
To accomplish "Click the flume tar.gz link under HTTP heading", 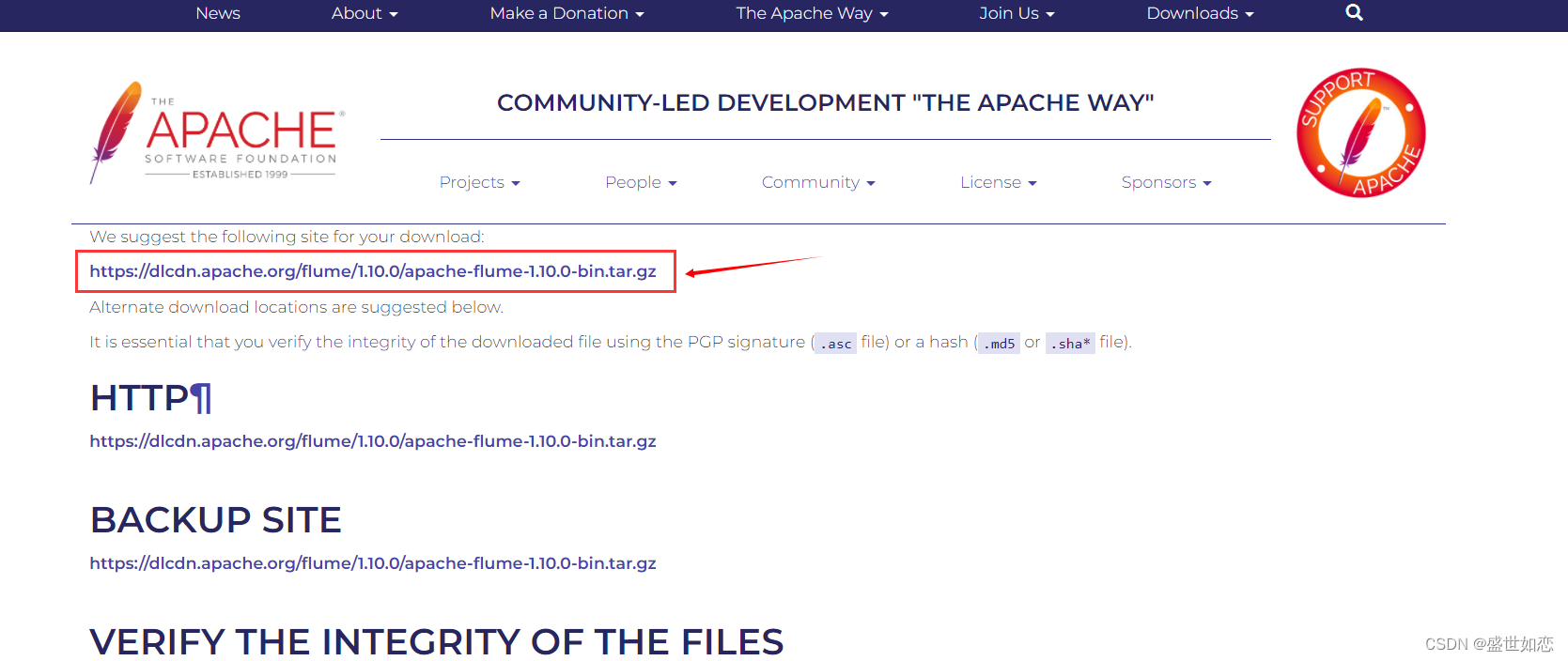I will click(x=373, y=441).
